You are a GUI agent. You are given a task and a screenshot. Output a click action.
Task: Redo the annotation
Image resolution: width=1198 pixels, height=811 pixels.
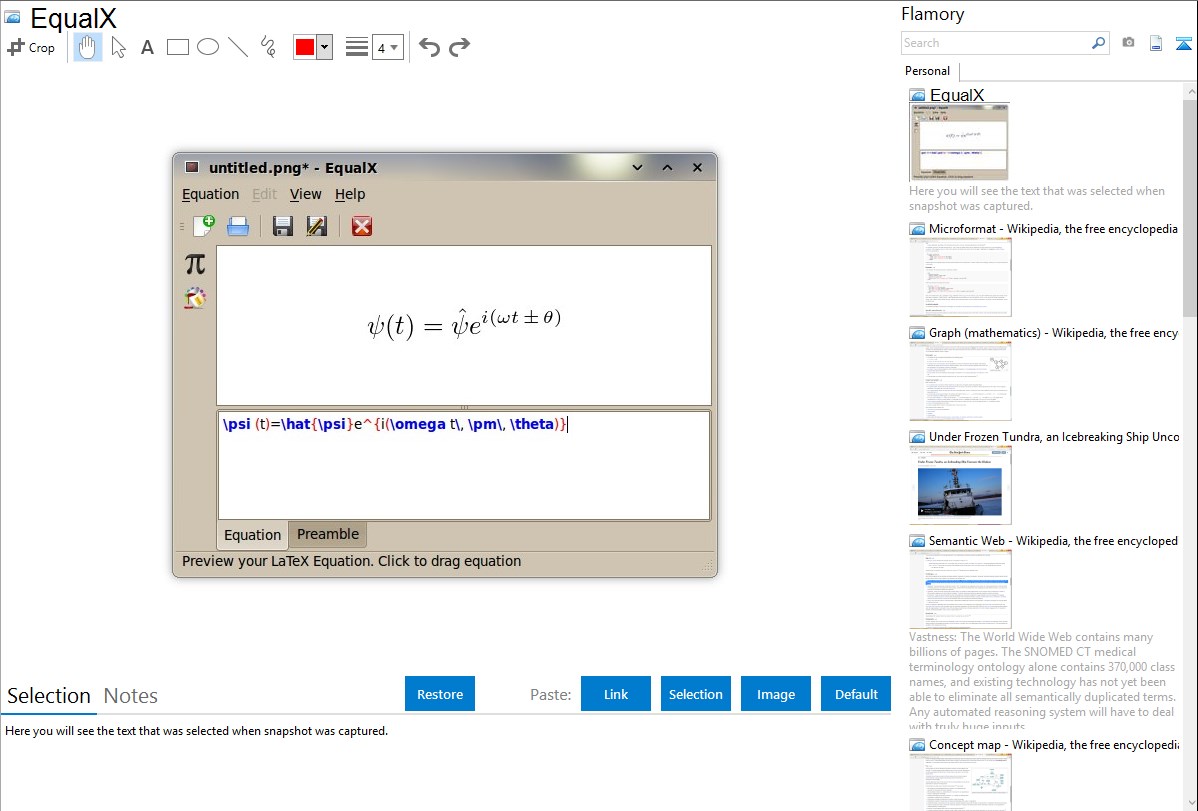459,47
